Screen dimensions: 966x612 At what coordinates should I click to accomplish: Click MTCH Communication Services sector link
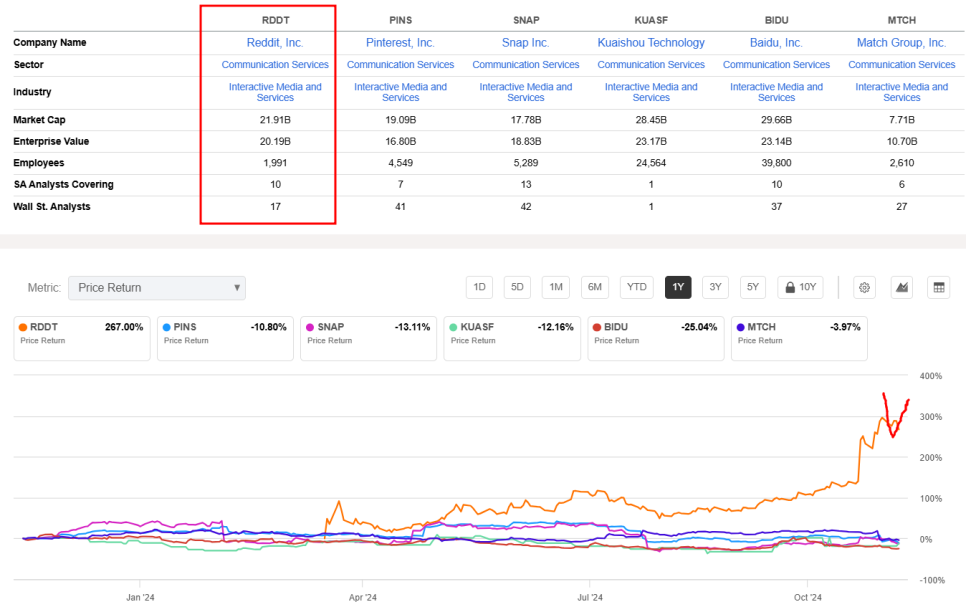[901, 65]
